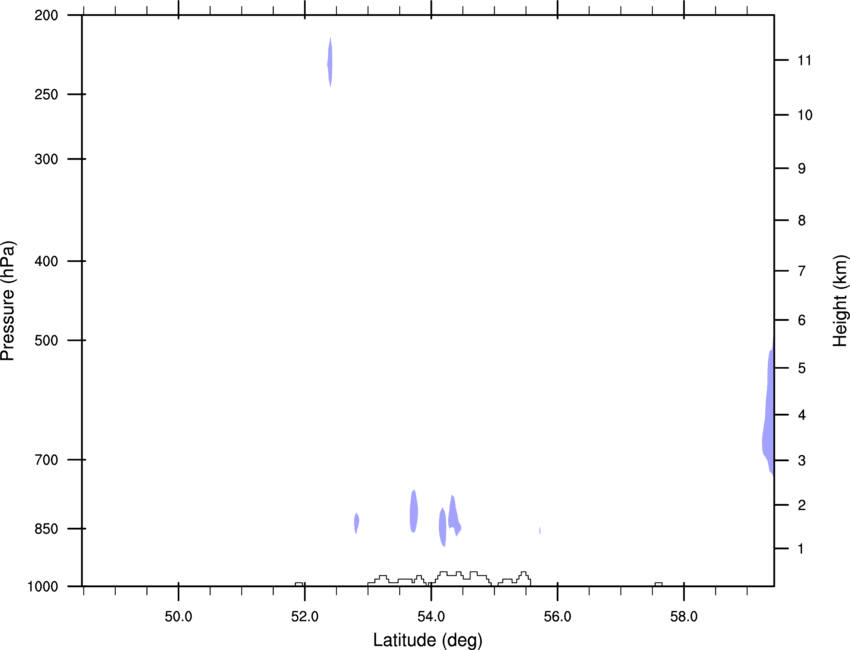Click the 56.0 latitude tick label
Screen dimensions: 850x650
[557, 617]
